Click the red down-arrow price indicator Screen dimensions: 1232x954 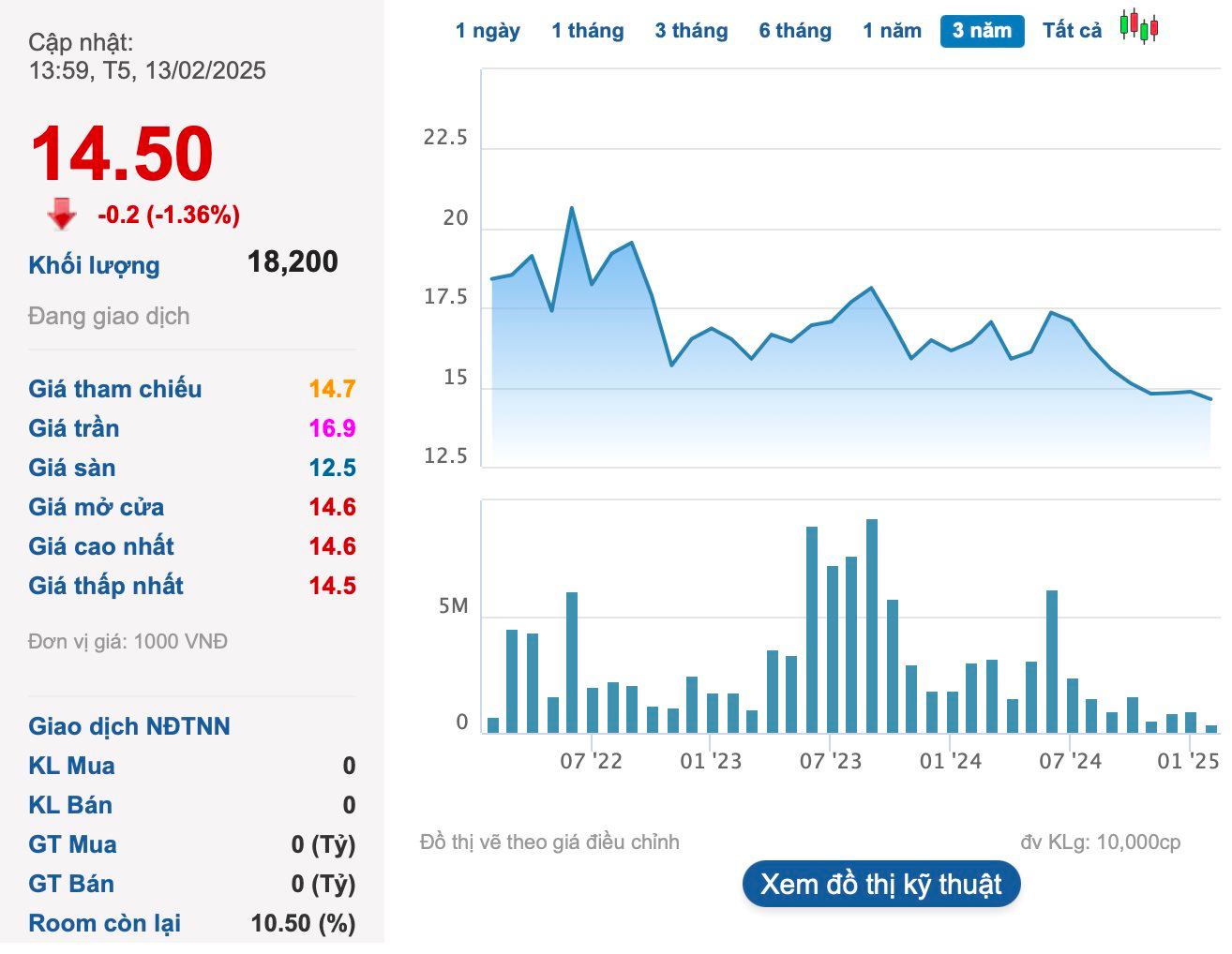tap(62, 214)
